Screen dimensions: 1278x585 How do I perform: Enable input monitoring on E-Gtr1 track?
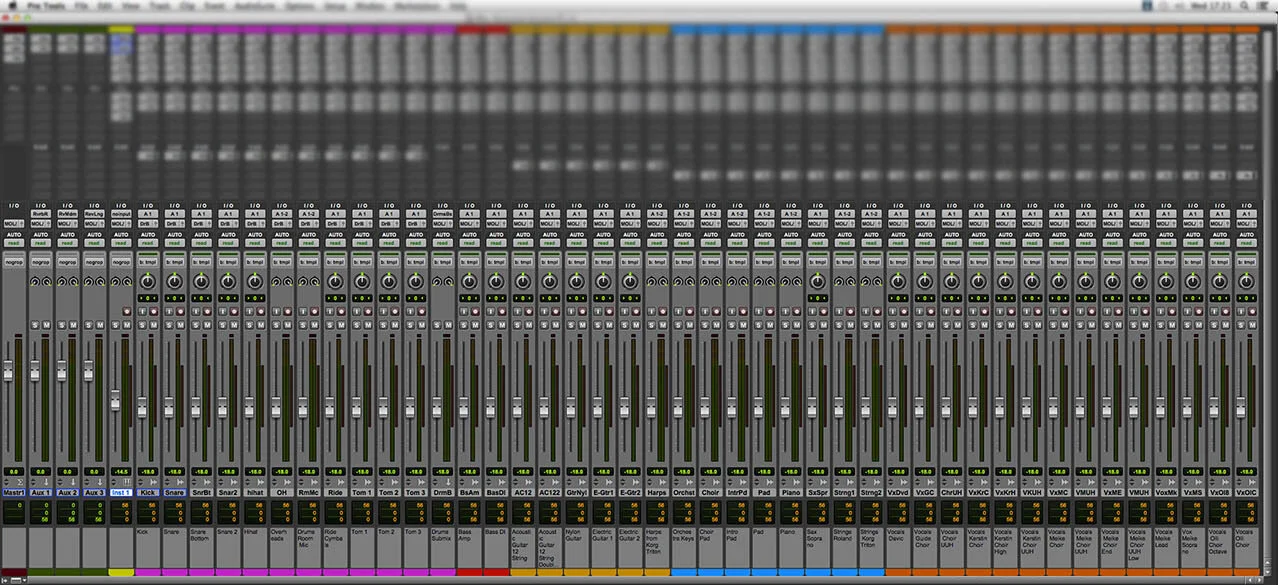[x=598, y=311]
